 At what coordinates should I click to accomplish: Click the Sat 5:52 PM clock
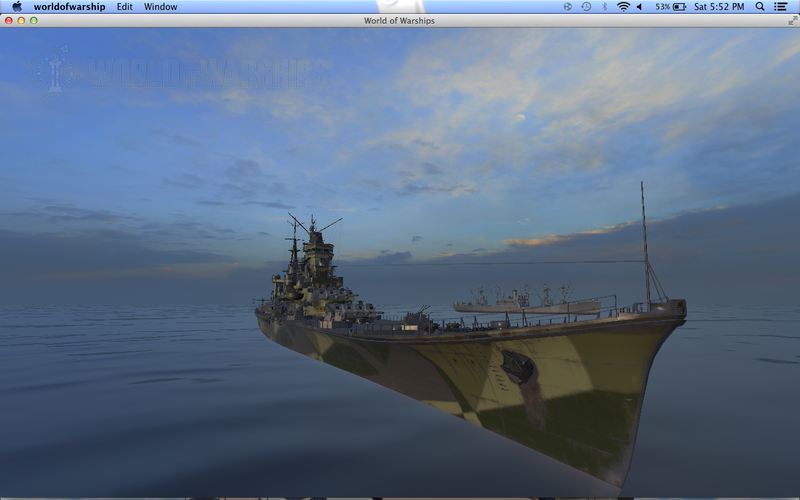[718, 7]
